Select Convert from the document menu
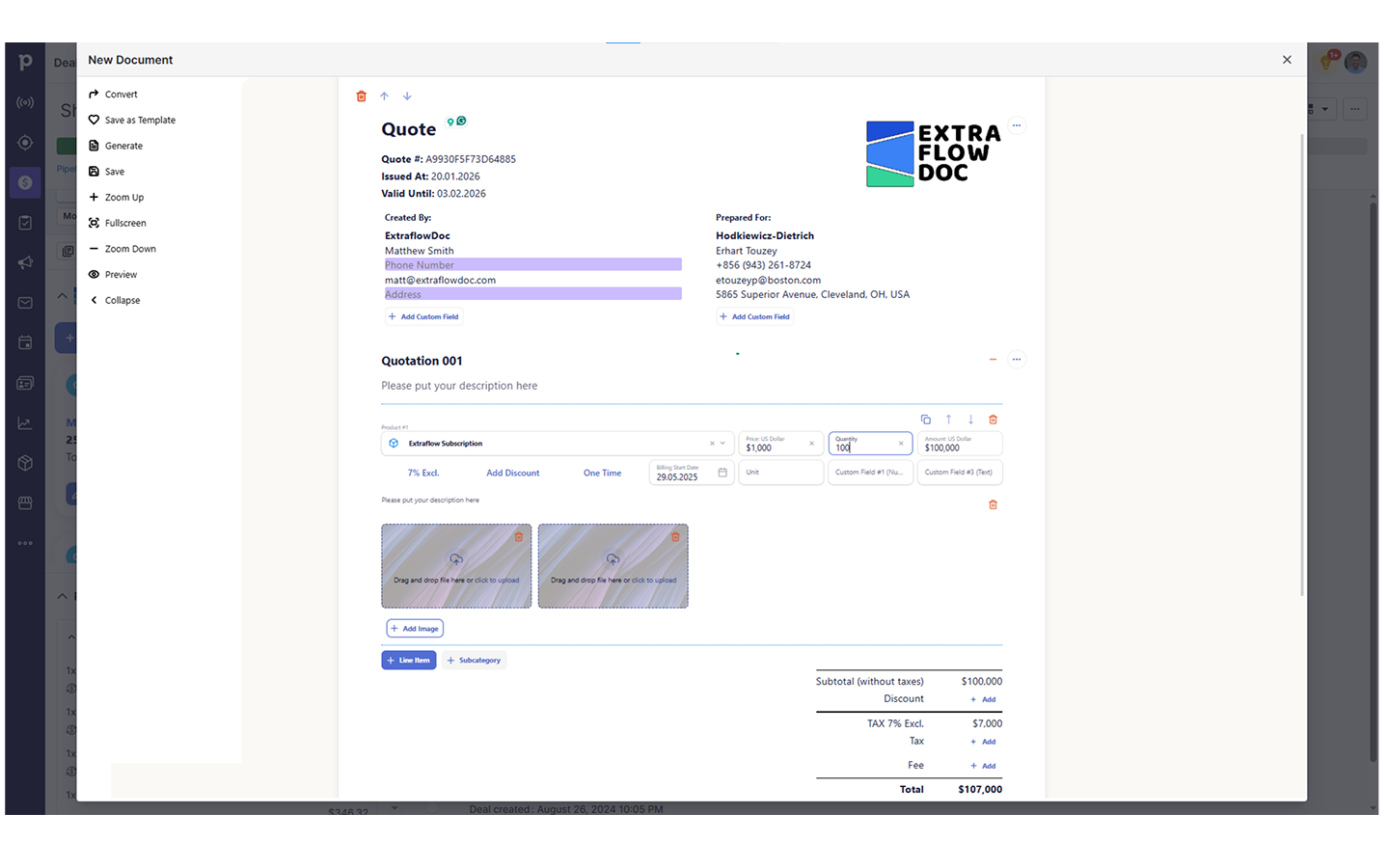The height and width of the screenshot is (868, 1389). pos(120,94)
